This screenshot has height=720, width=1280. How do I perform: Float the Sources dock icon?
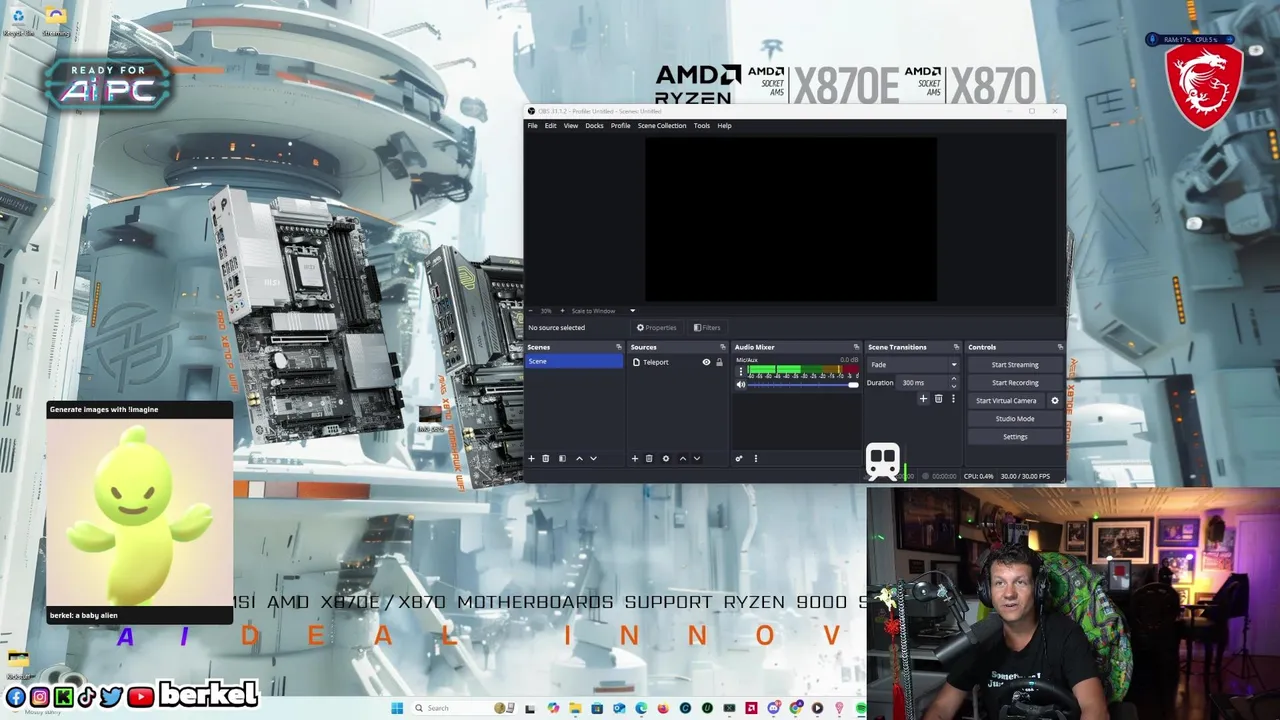(x=722, y=347)
